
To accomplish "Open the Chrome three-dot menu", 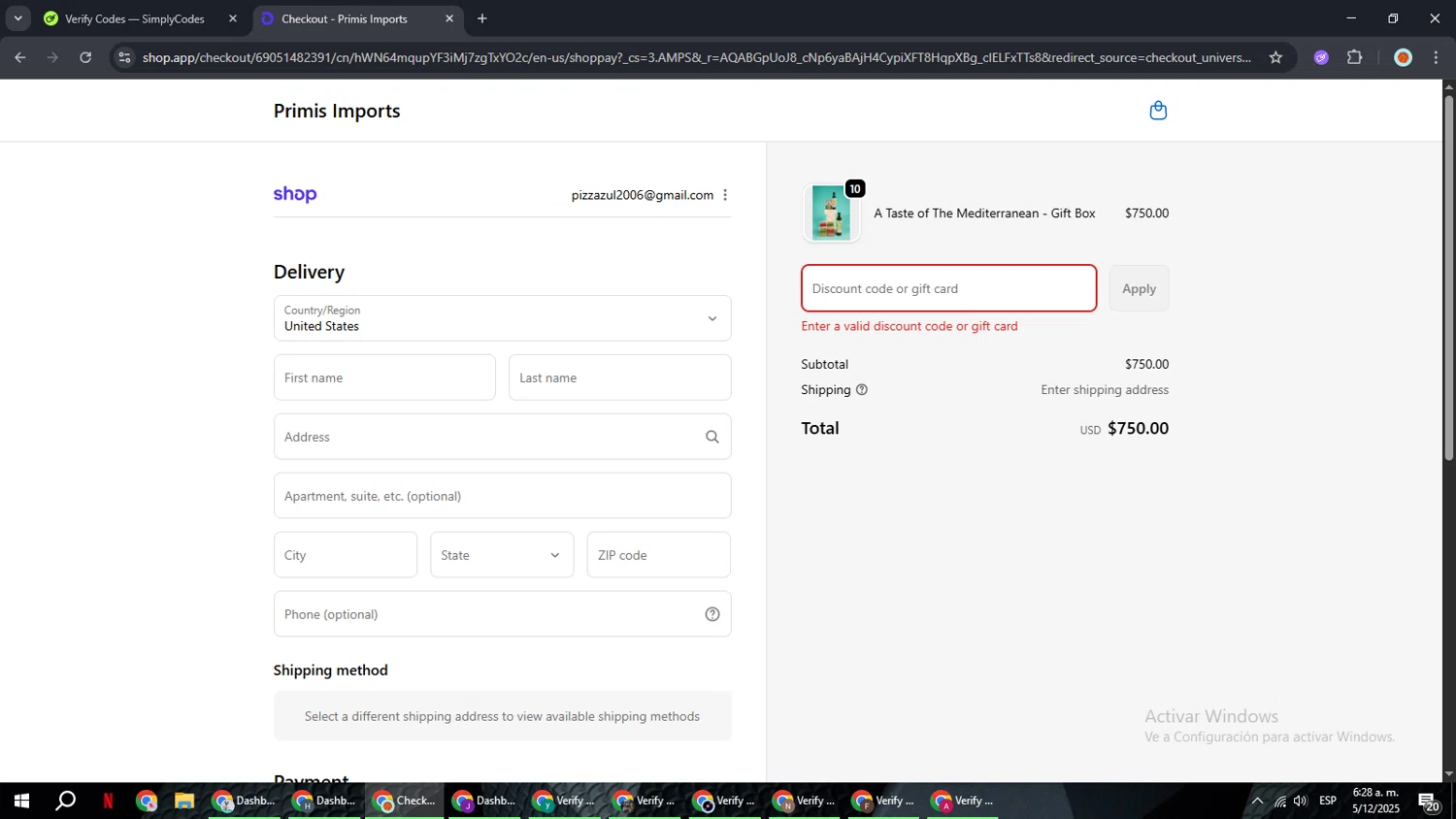I will [x=1436, y=57].
